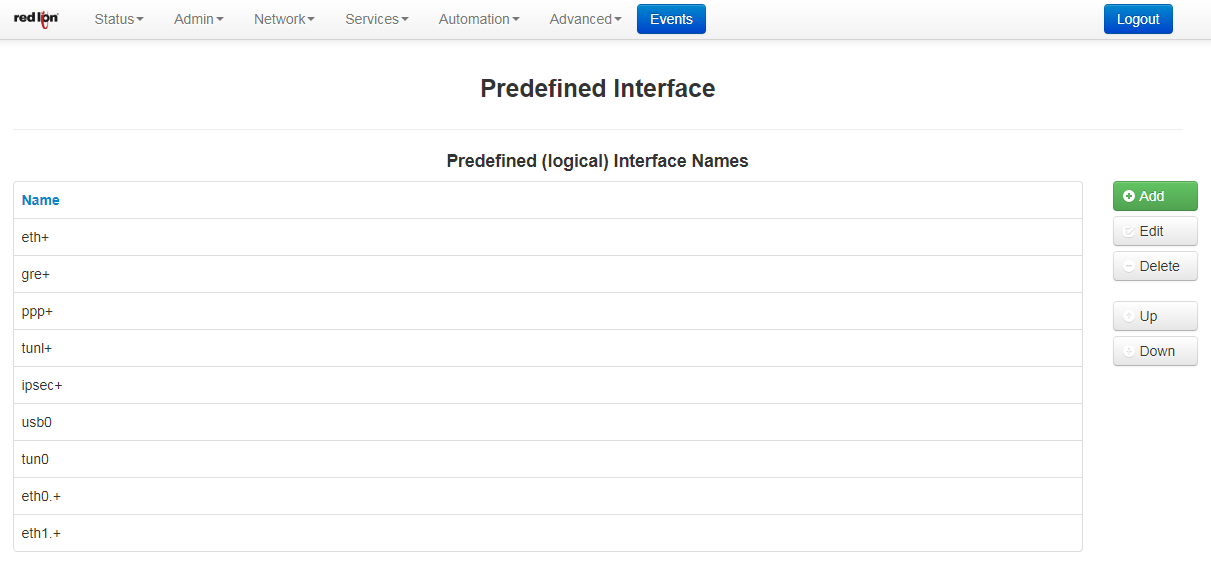The height and width of the screenshot is (578, 1211).
Task: Click the plus icon on Add button
Action: [x=1129, y=197]
